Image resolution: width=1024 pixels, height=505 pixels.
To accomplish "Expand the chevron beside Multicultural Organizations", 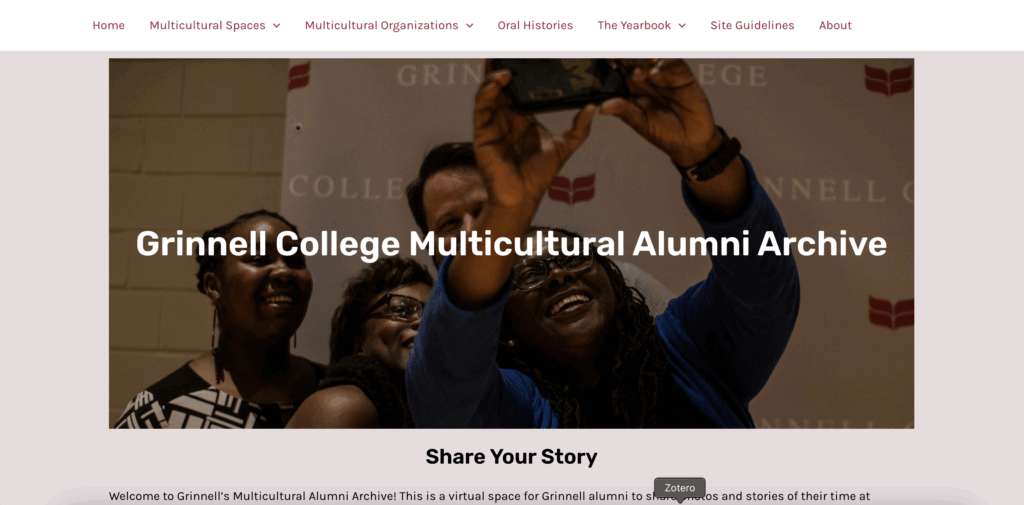I will click(469, 26).
